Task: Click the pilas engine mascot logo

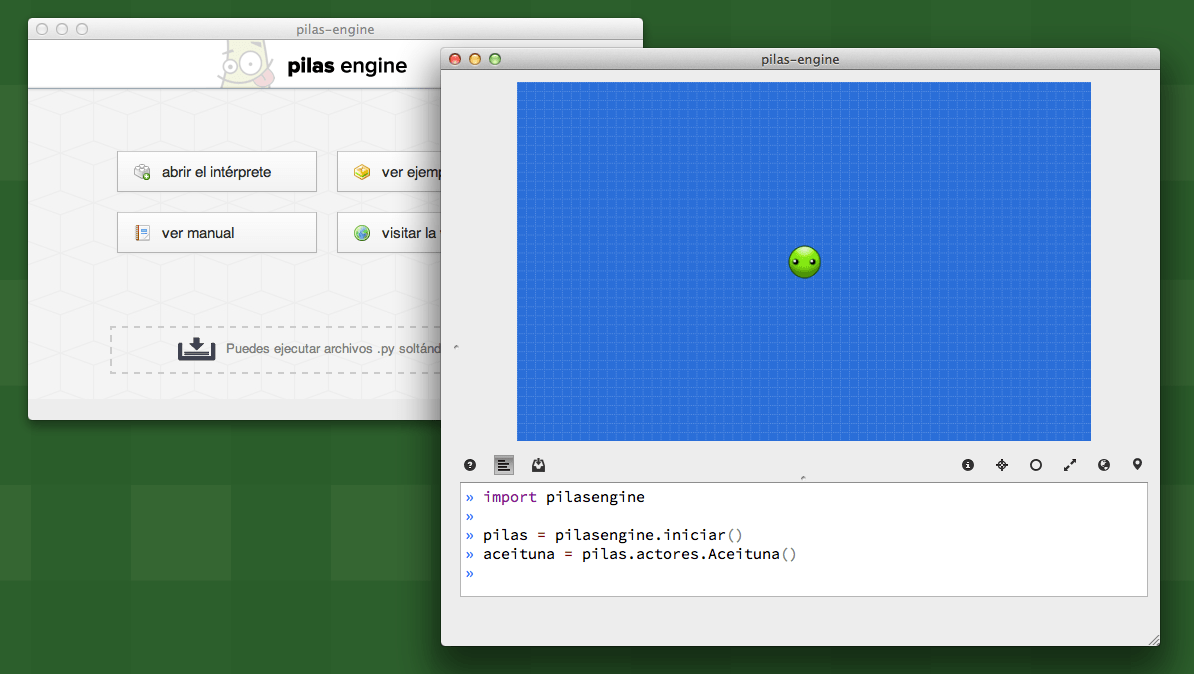Action: coord(244,66)
